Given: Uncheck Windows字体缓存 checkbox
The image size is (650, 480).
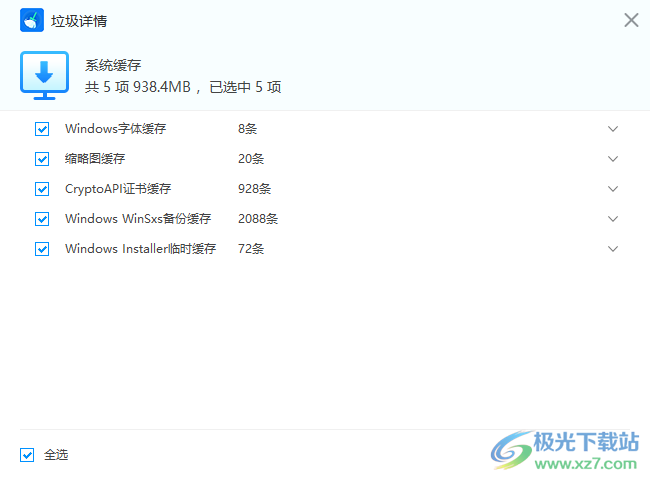Looking at the screenshot, I should click(x=42, y=129).
